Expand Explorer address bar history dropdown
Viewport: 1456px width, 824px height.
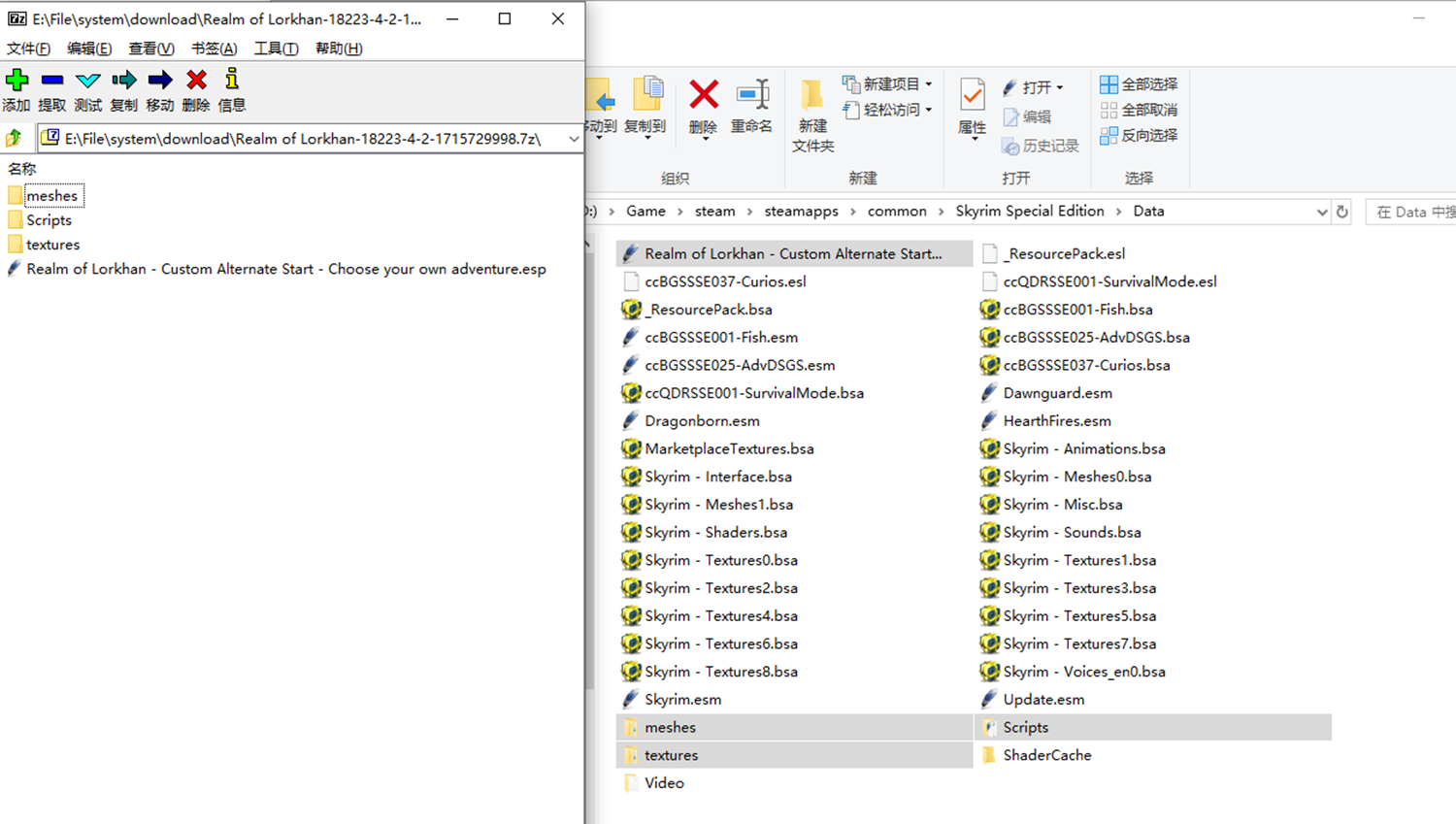(1321, 212)
